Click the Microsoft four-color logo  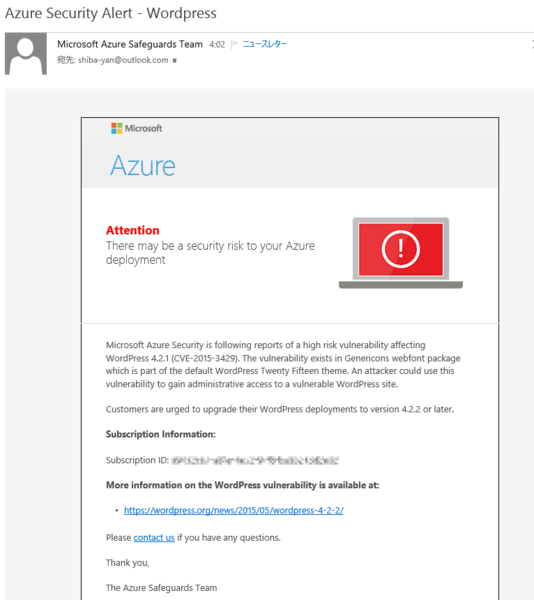point(117,128)
